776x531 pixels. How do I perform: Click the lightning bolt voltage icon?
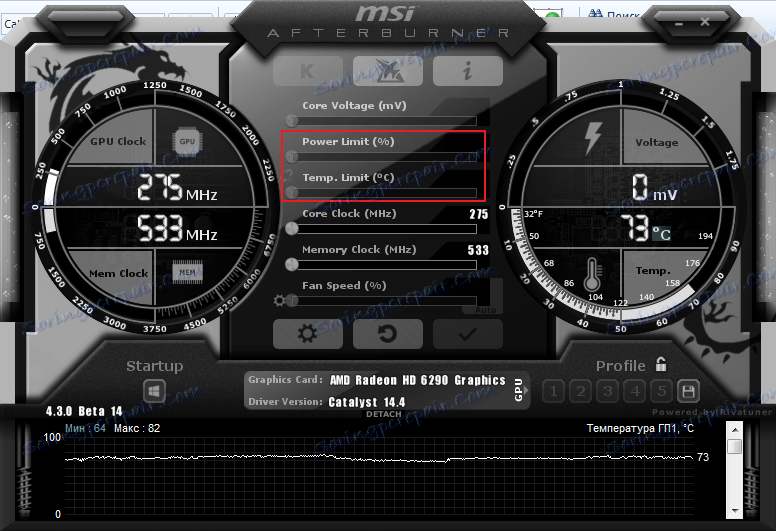tap(592, 138)
